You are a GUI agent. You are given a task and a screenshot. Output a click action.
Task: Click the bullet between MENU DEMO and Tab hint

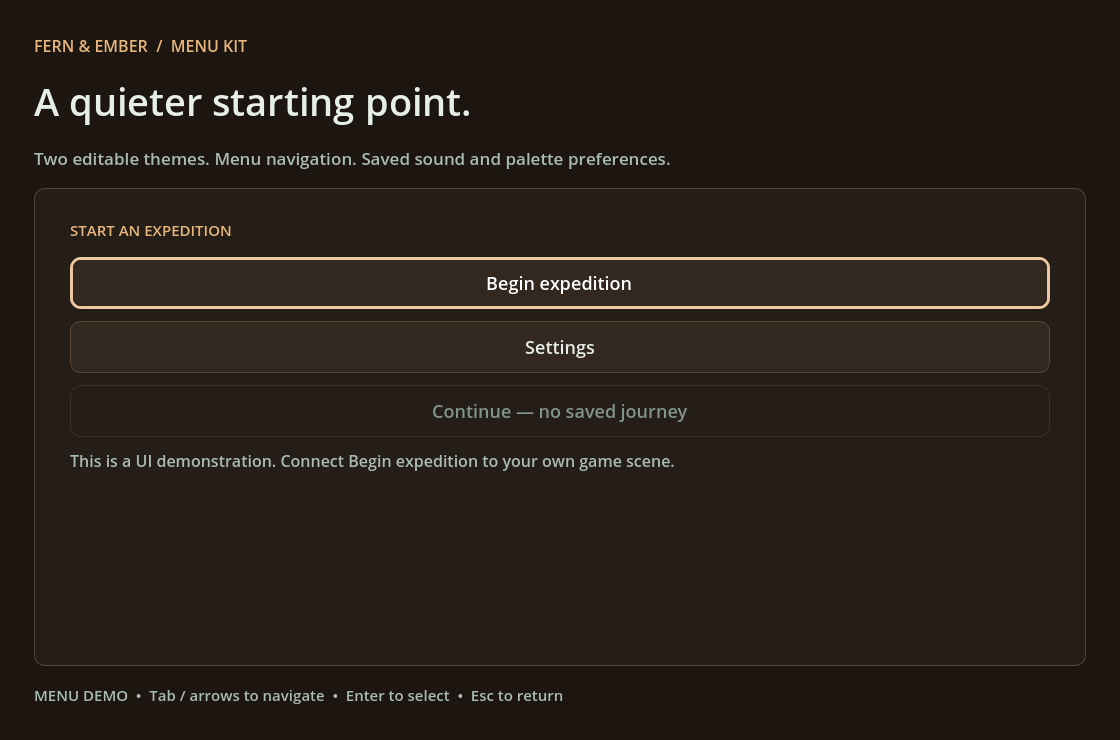(139, 696)
